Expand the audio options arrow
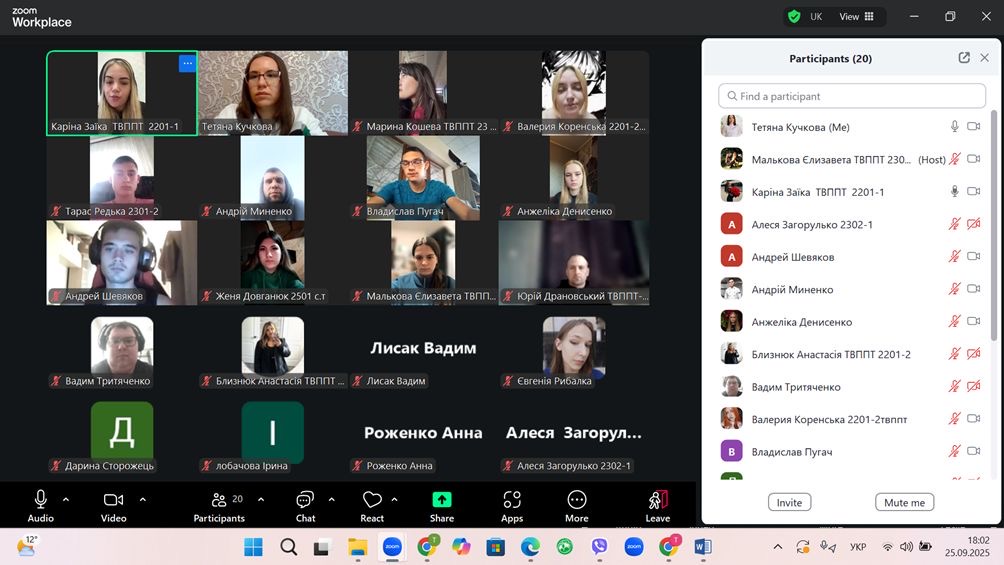Image resolution: width=1004 pixels, height=565 pixels. coord(66,499)
